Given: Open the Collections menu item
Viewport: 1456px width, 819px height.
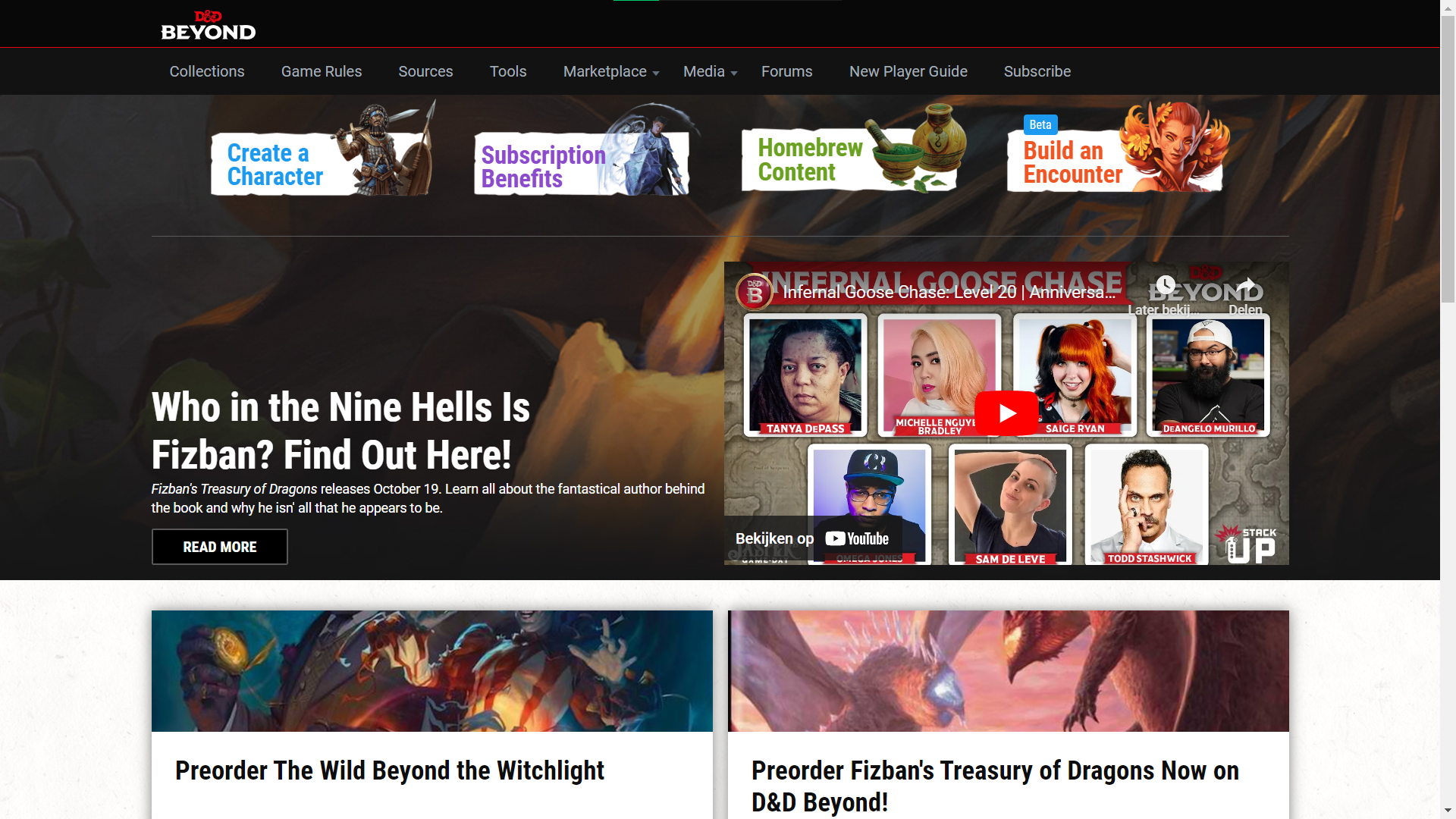Looking at the screenshot, I should pyautogui.click(x=207, y=71).
